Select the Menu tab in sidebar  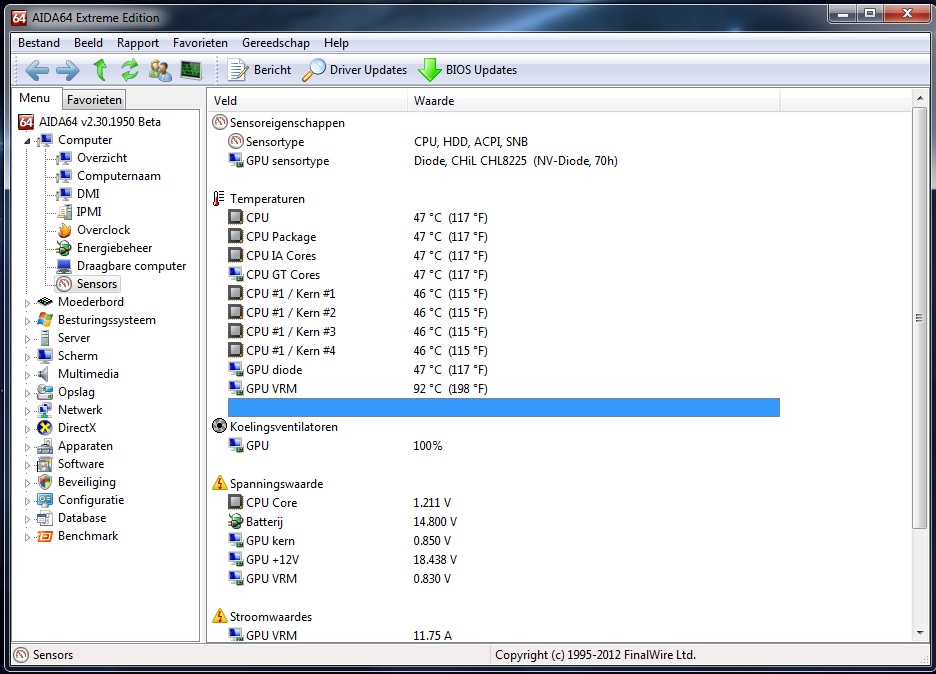pos(35,98)
